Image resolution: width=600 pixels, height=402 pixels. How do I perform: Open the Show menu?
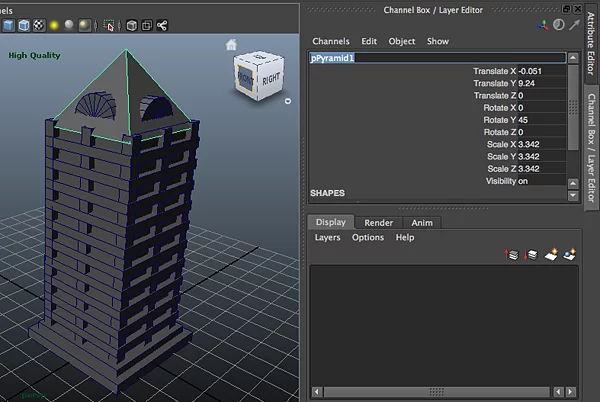pos(438,41)
